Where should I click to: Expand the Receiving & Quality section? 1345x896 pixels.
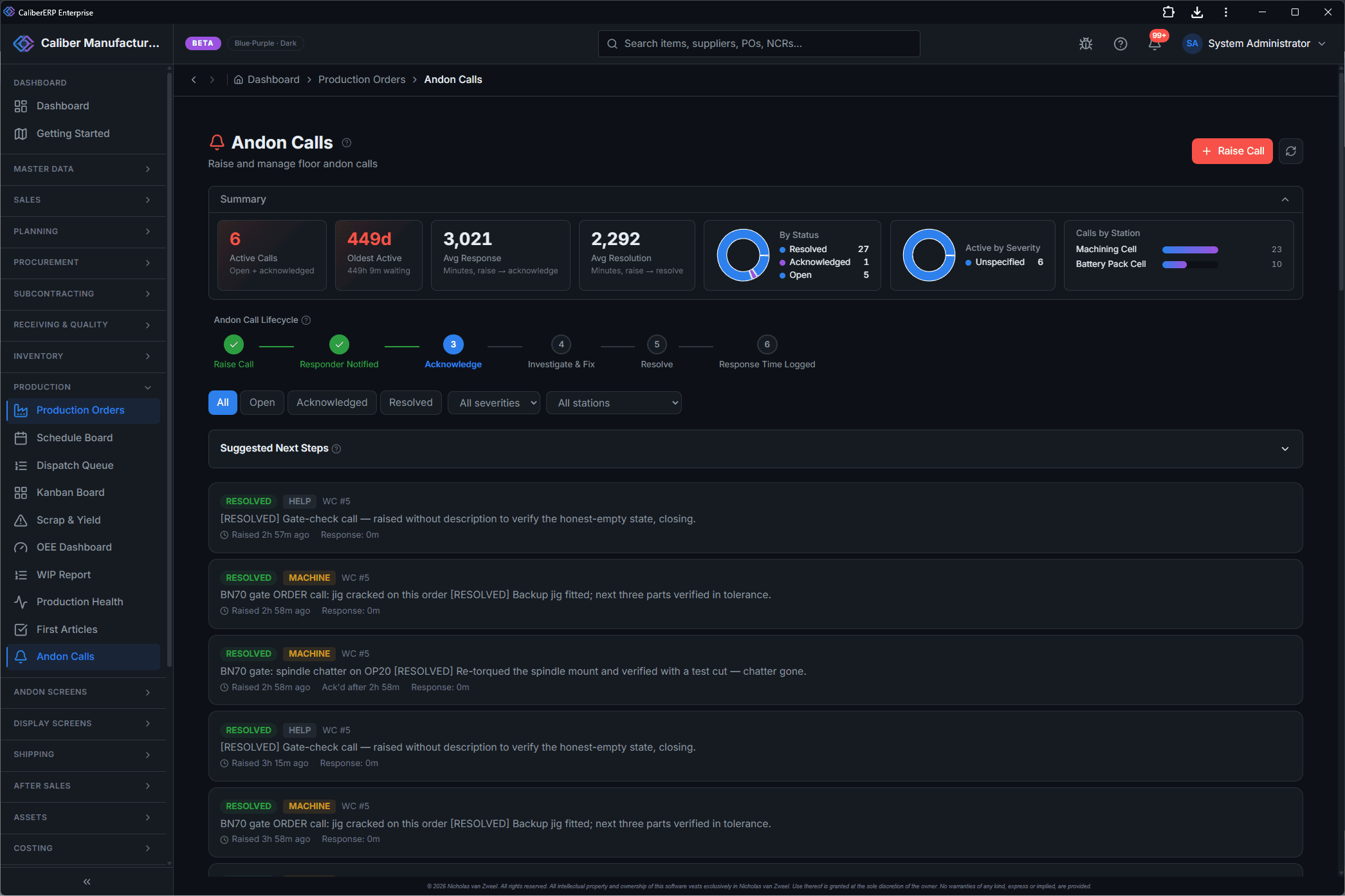click(x=83, y=325)
